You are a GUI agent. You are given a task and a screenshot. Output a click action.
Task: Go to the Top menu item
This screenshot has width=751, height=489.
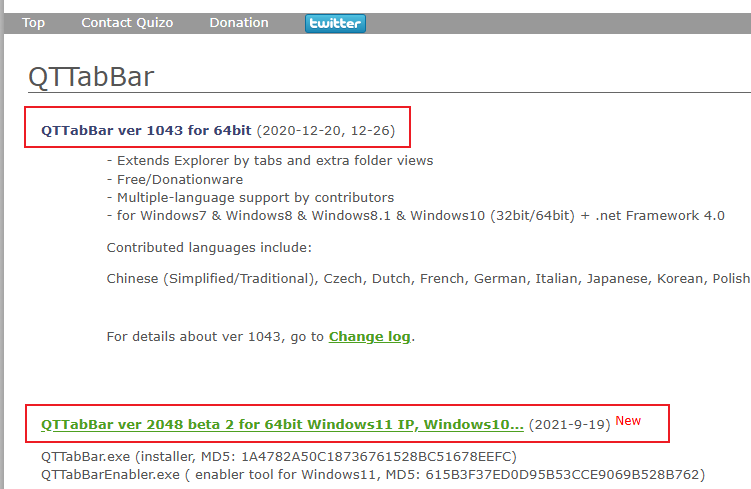(x=34, y=23)
